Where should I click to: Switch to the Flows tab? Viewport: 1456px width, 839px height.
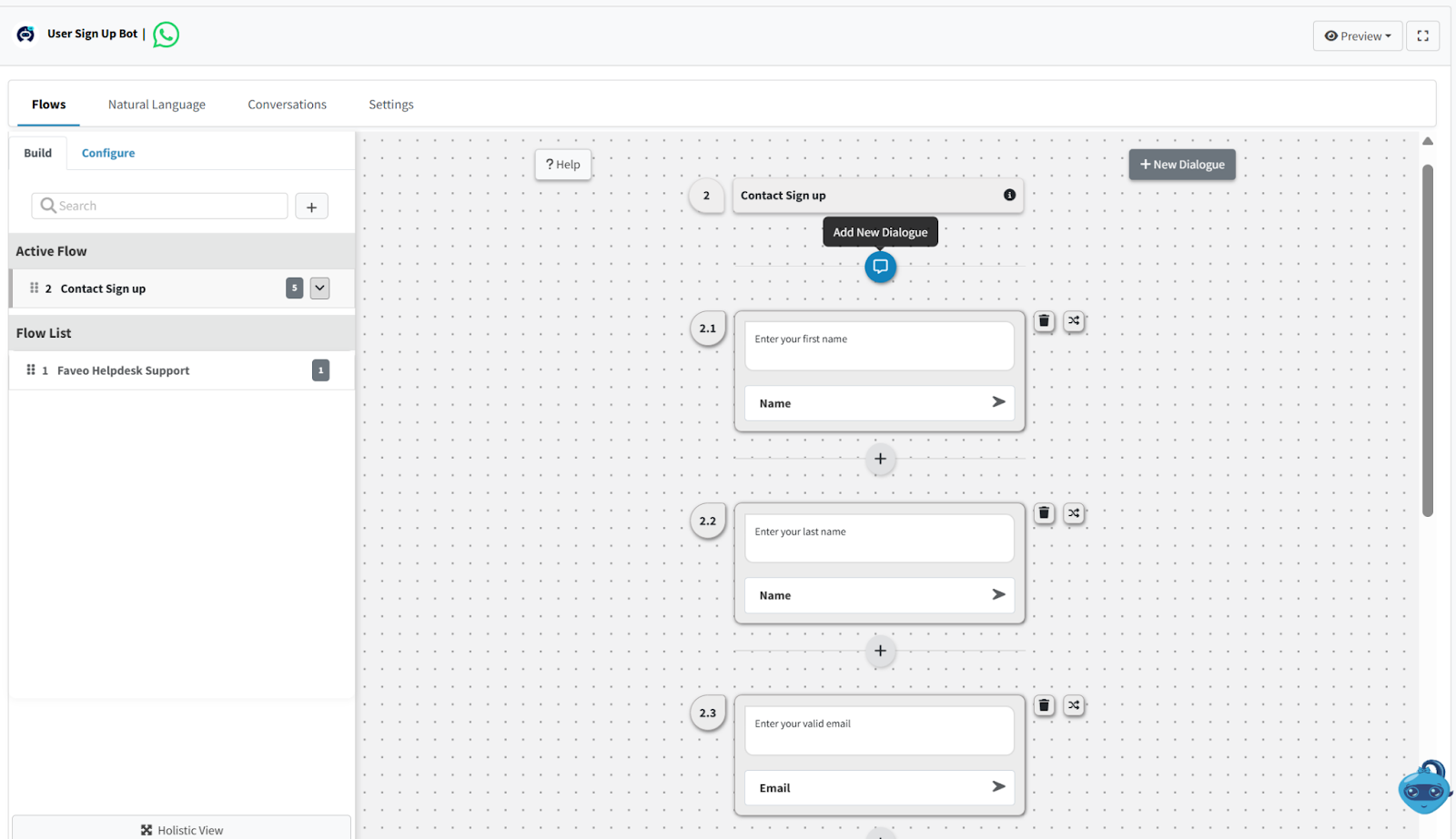pyautogui.click(x=49, y=105)
